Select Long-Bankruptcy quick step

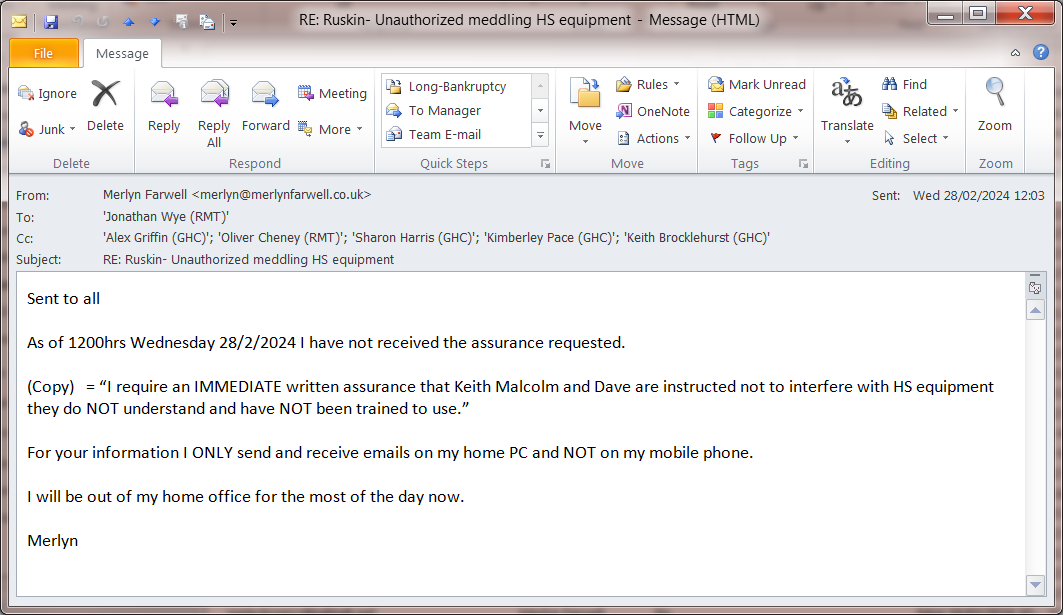point(457,86)
